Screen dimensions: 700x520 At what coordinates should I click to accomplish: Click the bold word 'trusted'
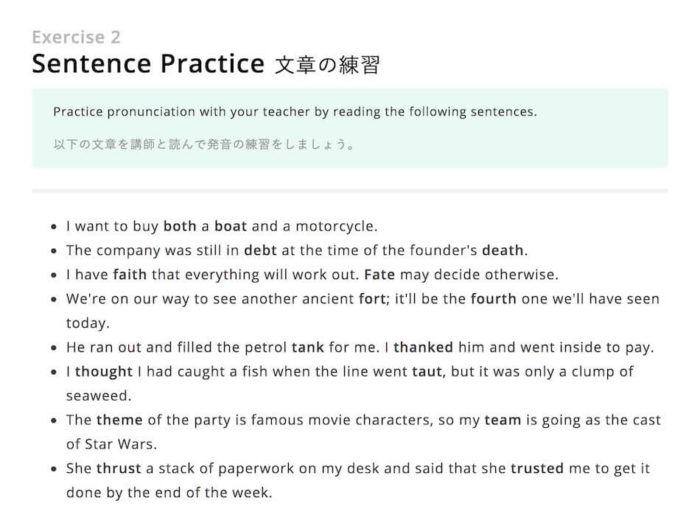coord(537,468)
